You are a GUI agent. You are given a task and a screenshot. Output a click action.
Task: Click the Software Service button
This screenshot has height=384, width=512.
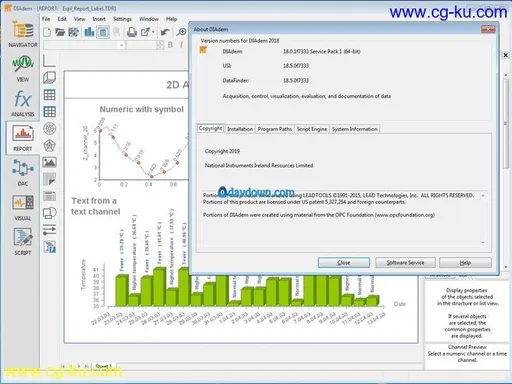point(405,263)
